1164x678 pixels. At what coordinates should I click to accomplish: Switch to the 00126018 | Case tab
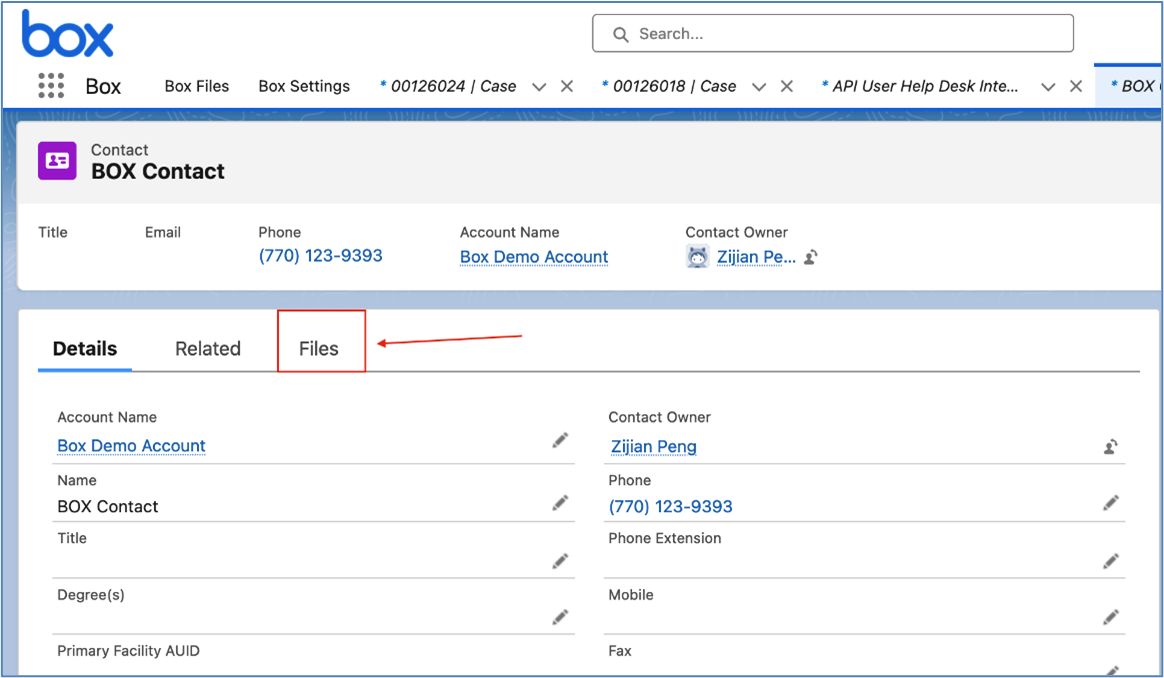click(x=669, y=86)
